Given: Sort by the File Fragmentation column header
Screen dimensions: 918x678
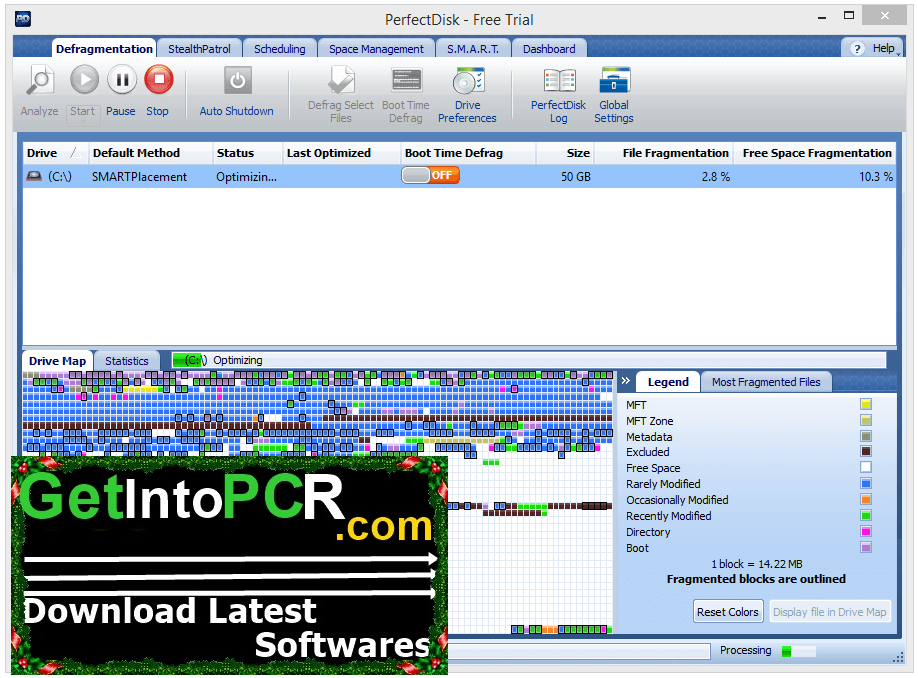Looking at the screenshot, I should (x=663, y=153).
